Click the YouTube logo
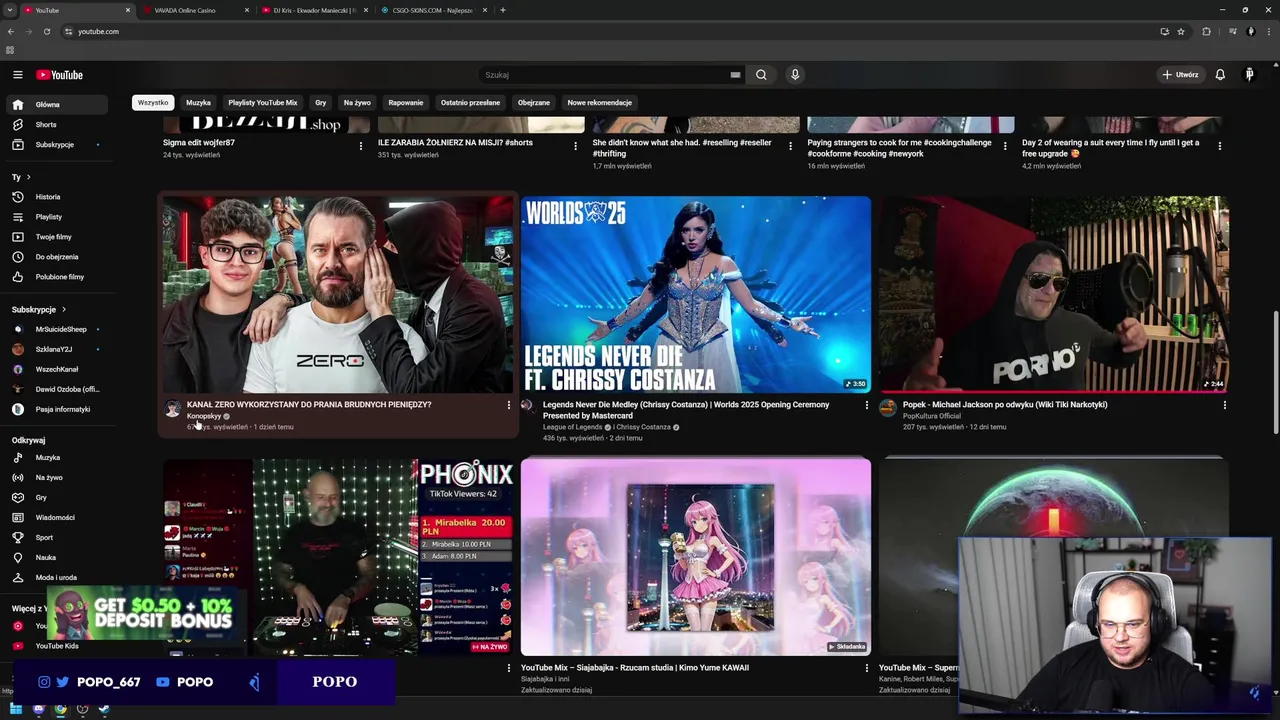1280x720 pixels. (59, 75)
